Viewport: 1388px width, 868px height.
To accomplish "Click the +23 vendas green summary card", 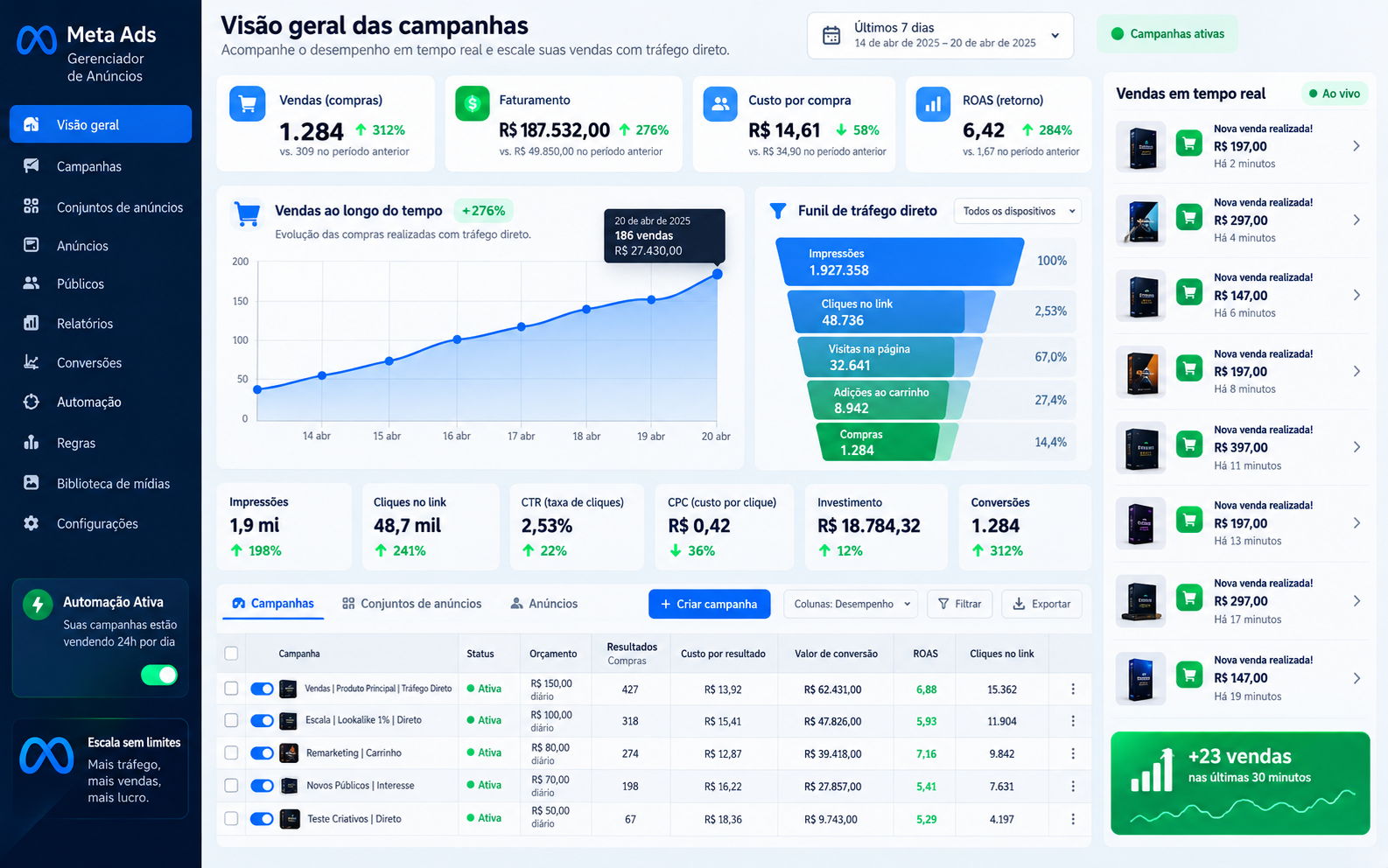I will tap(1240, 783).
